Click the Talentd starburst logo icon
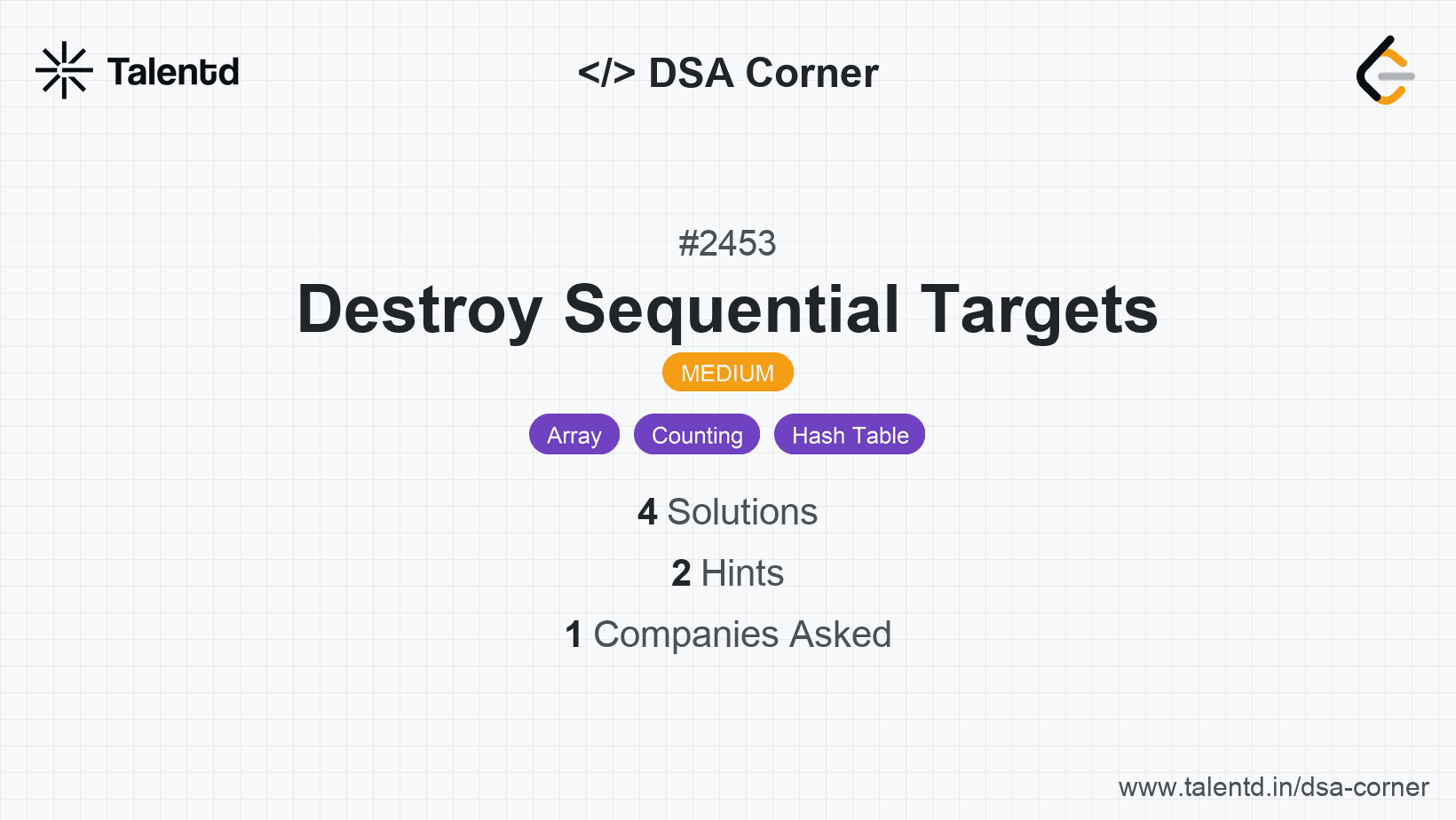 point(64,70)
